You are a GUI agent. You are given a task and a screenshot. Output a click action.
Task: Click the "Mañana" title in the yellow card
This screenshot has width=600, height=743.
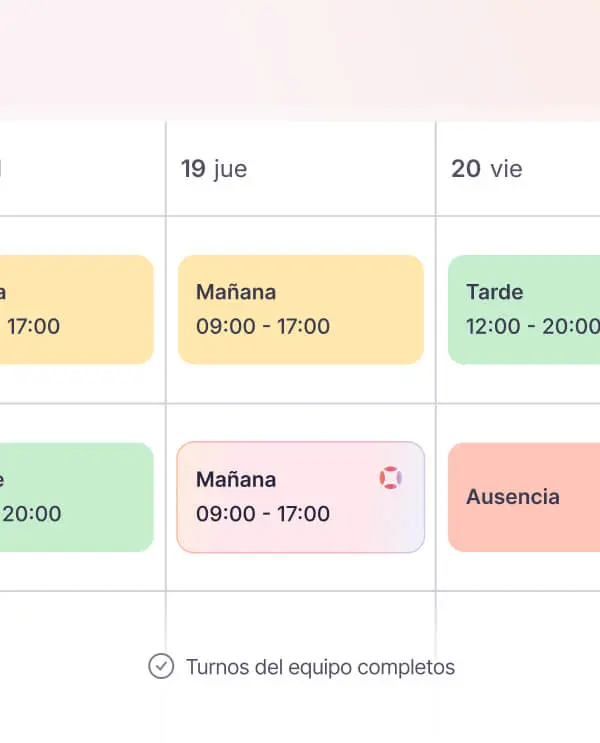tap(236, 292)
